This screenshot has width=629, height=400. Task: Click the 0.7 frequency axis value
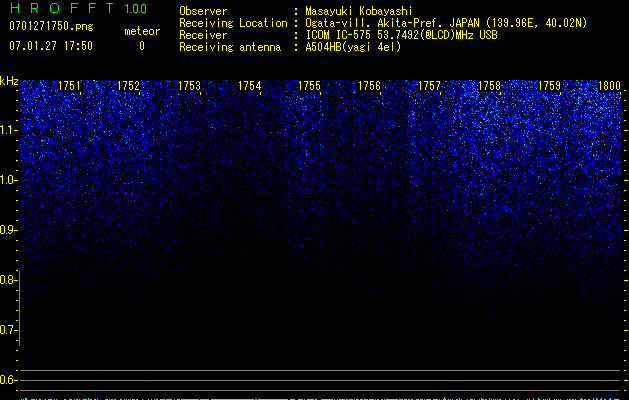(8, 330)
